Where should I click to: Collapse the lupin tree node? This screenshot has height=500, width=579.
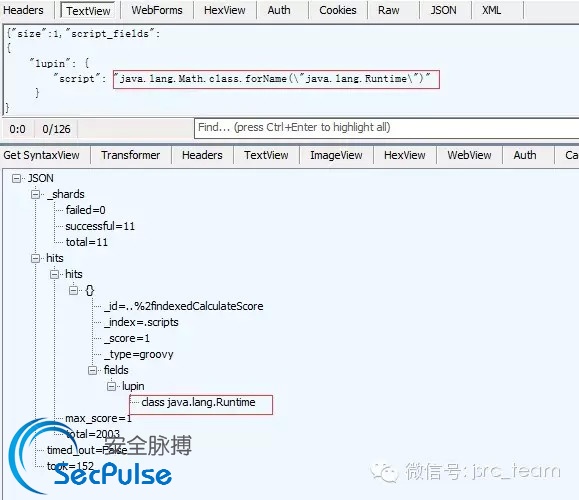[111, 386]
